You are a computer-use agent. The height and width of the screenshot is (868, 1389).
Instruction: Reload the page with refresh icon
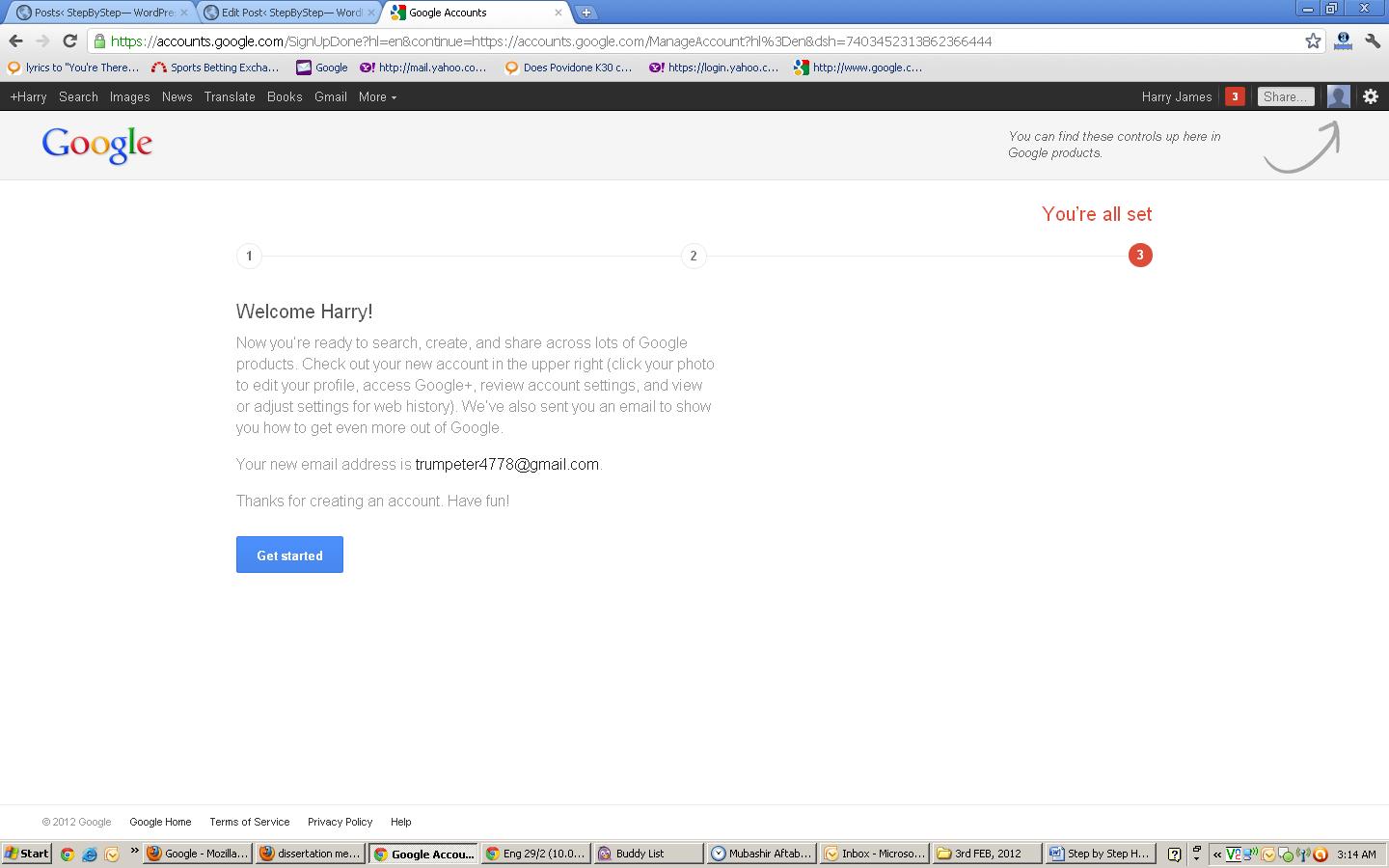69,41
